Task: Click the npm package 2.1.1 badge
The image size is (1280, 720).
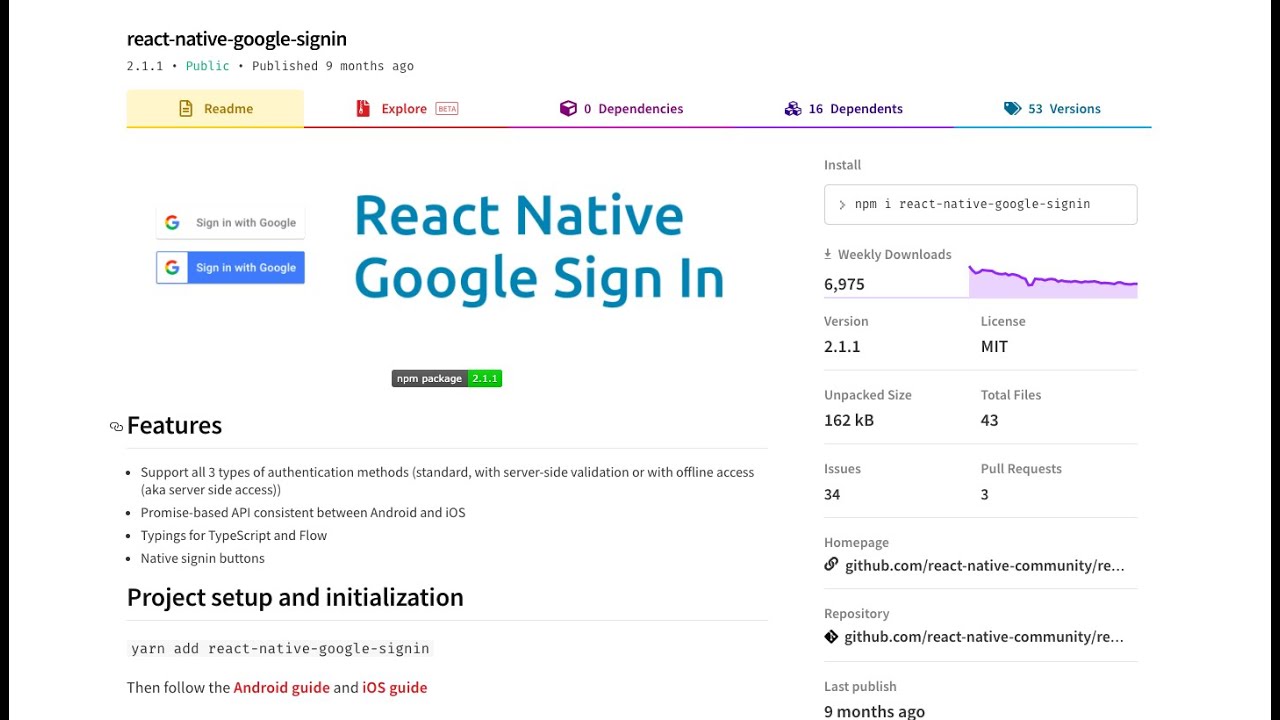Action: [447, 378]
